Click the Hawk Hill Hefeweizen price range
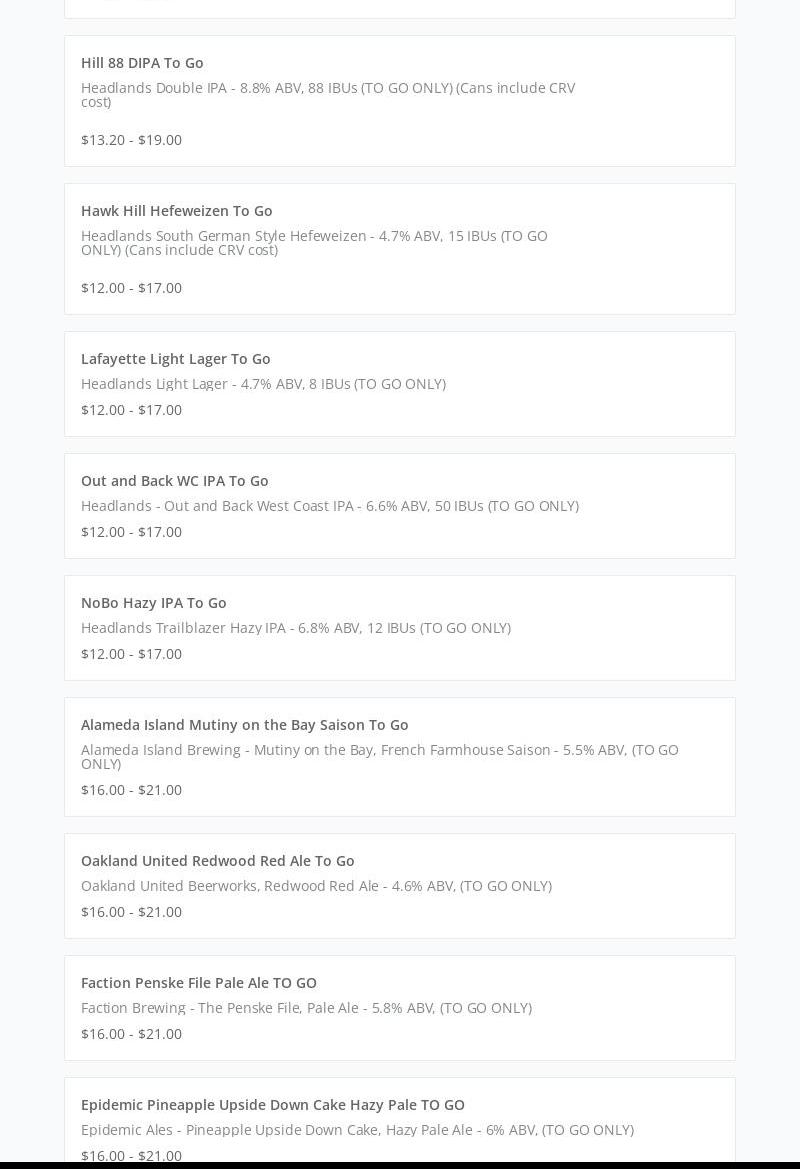 tap(131, 288)
